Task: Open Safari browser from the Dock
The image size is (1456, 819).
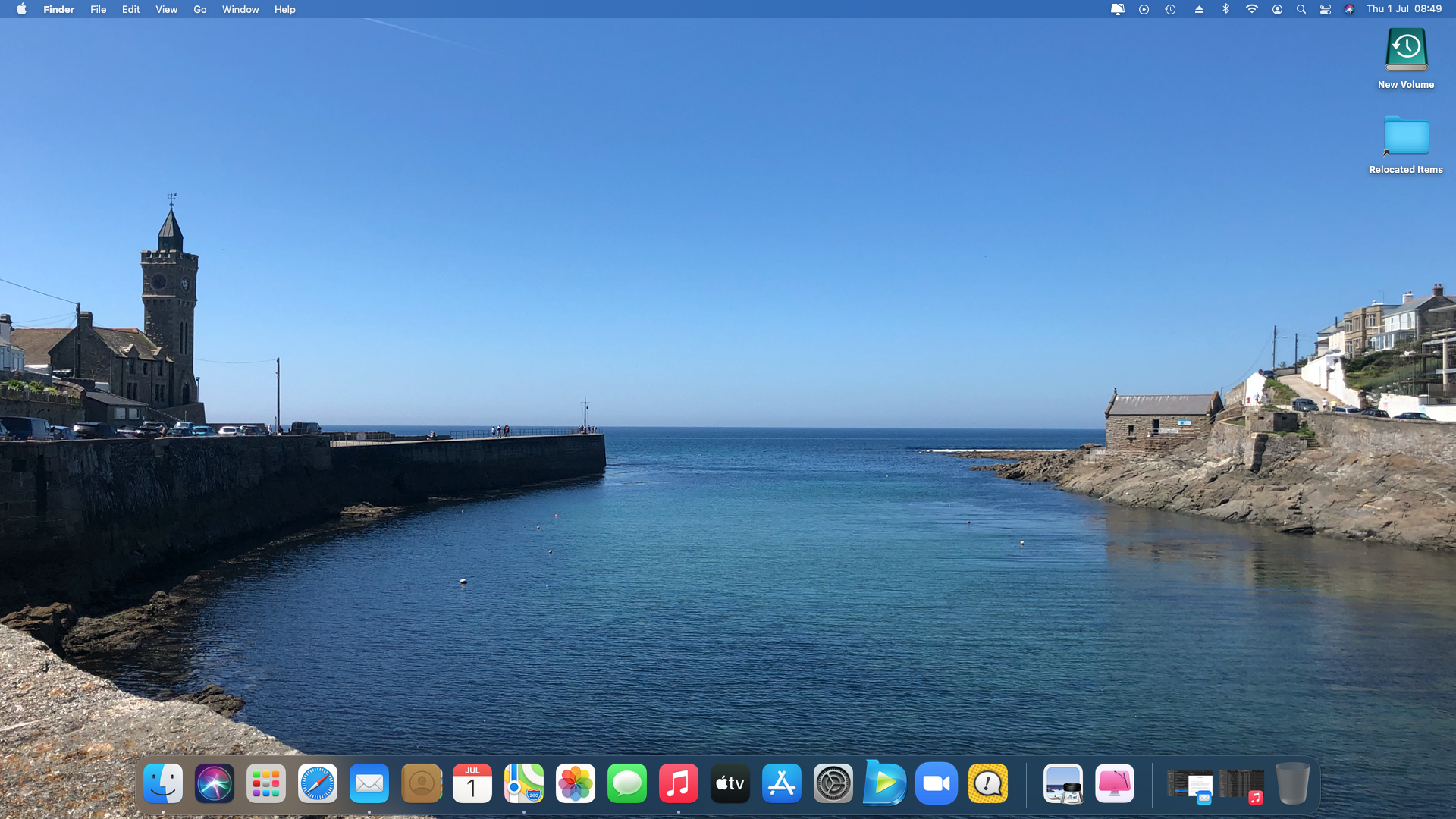Action: point(318,783)
